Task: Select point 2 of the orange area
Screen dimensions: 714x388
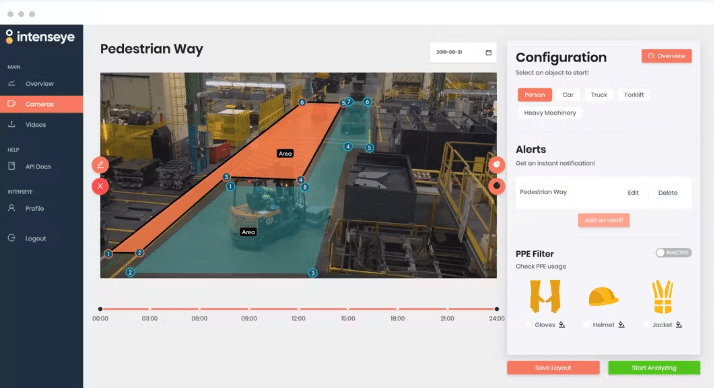Action: tap(140, 252)
